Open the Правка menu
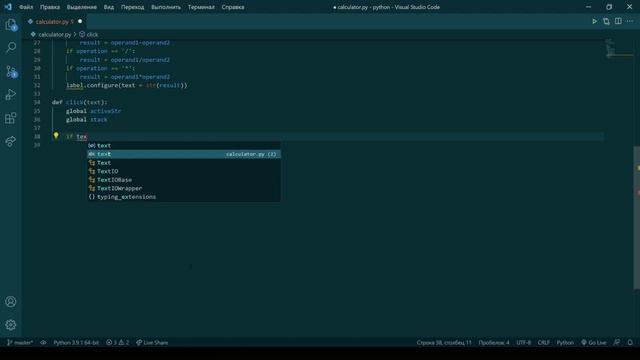 50,7
